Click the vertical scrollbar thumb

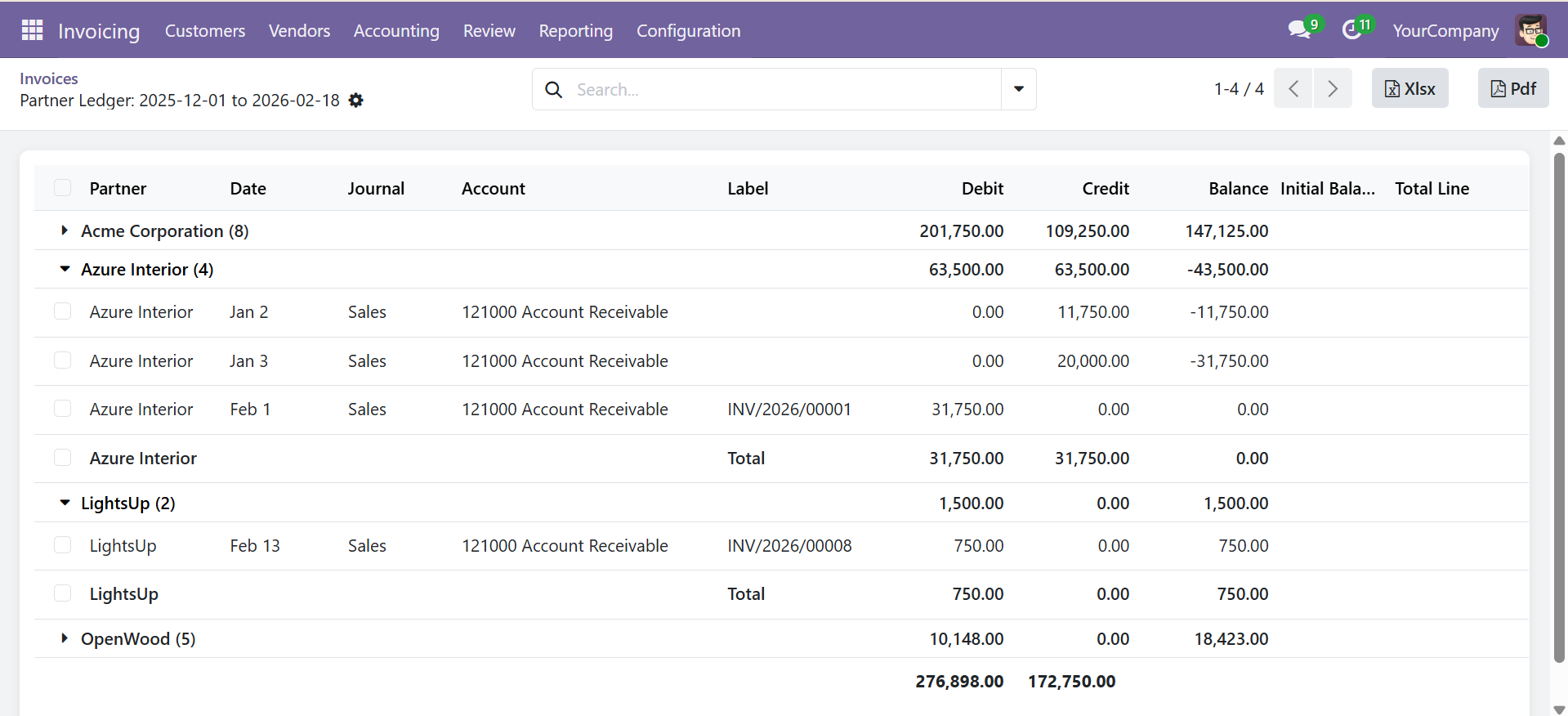1559,407
